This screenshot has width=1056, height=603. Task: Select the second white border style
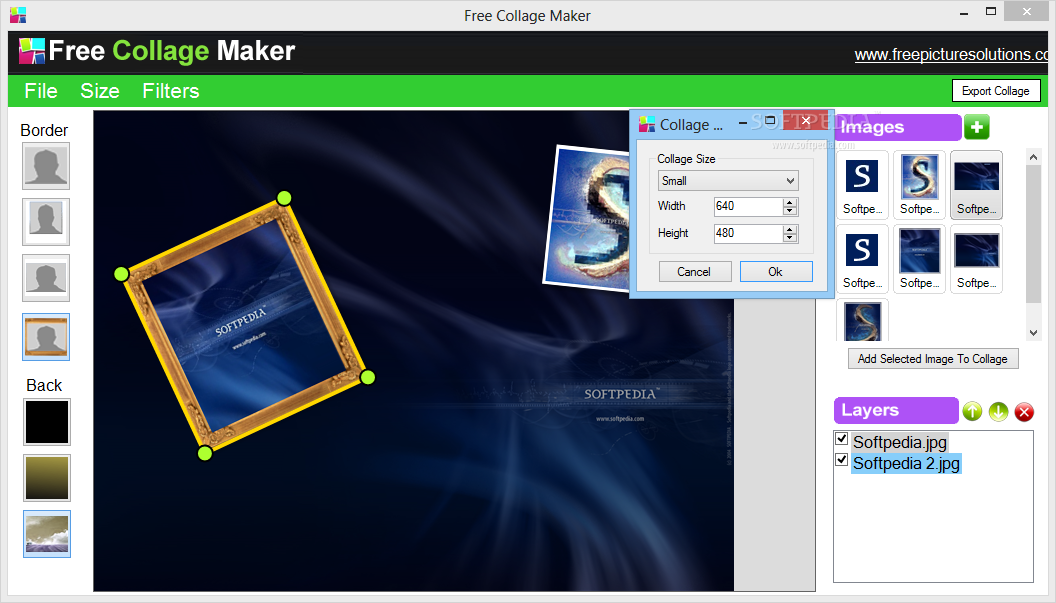pyautogui.click(x=46, y=222)
